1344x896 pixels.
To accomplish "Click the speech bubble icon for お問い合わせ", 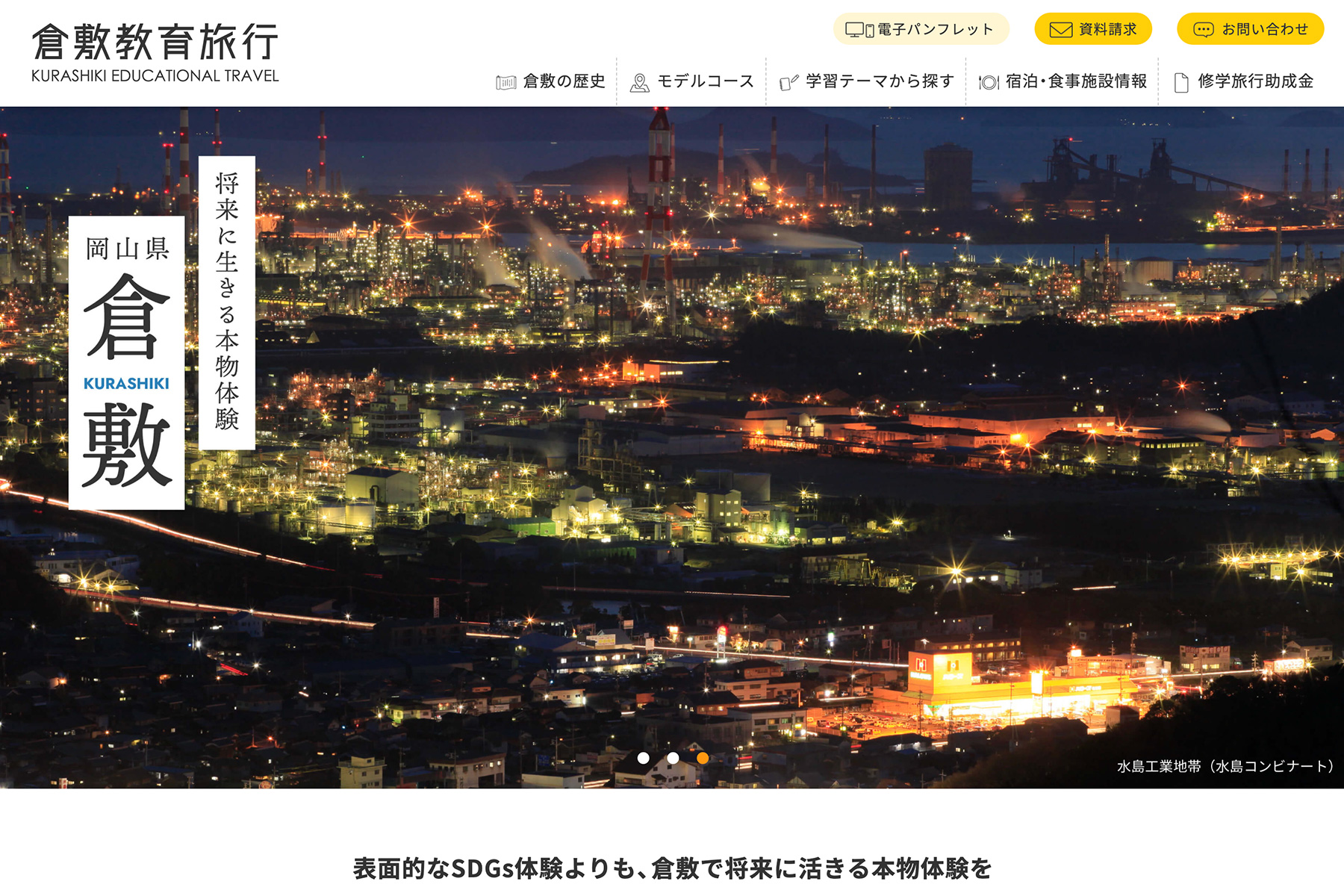I will click(1203, 29).
